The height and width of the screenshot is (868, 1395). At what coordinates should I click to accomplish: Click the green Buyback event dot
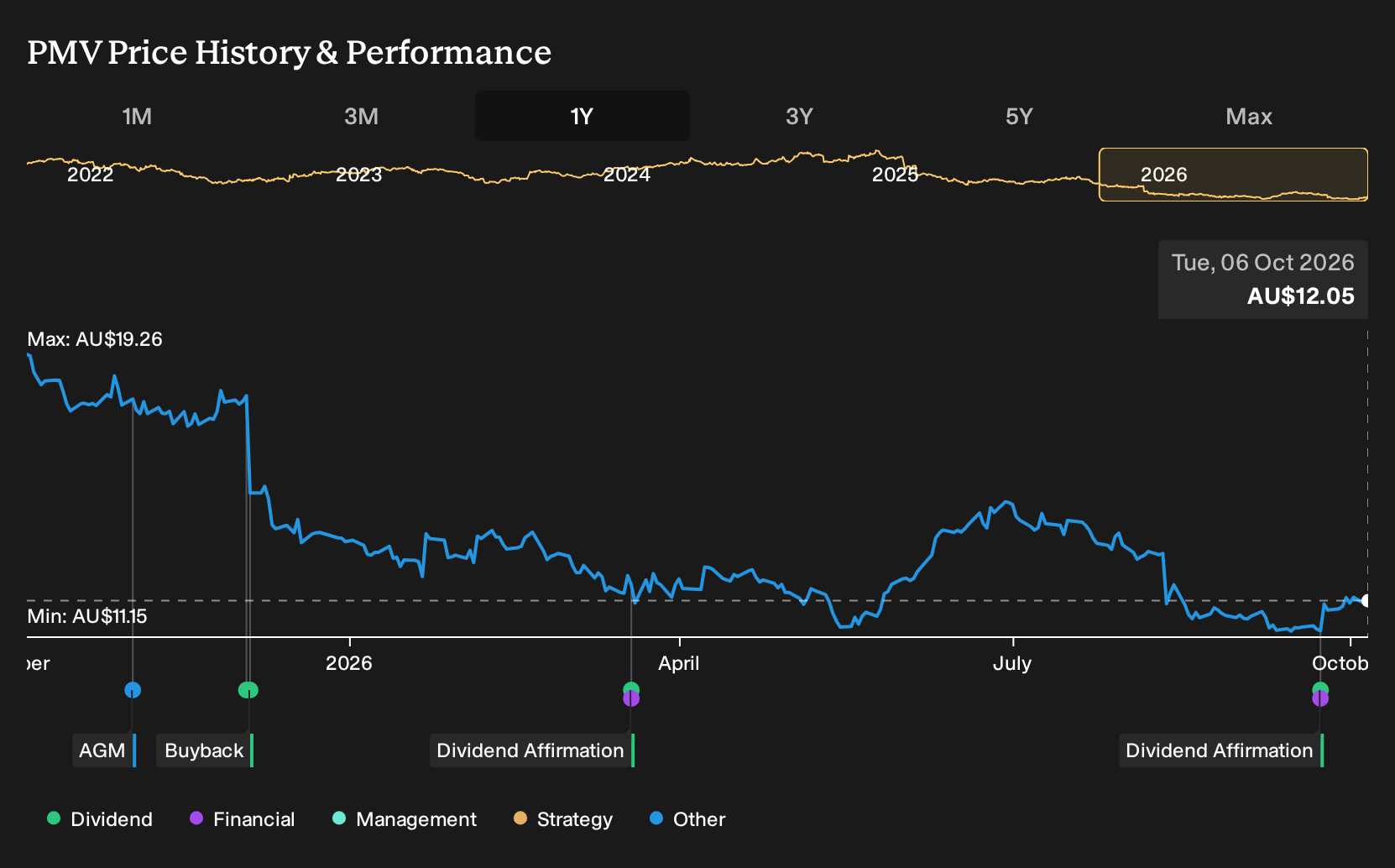pos(248,690)
